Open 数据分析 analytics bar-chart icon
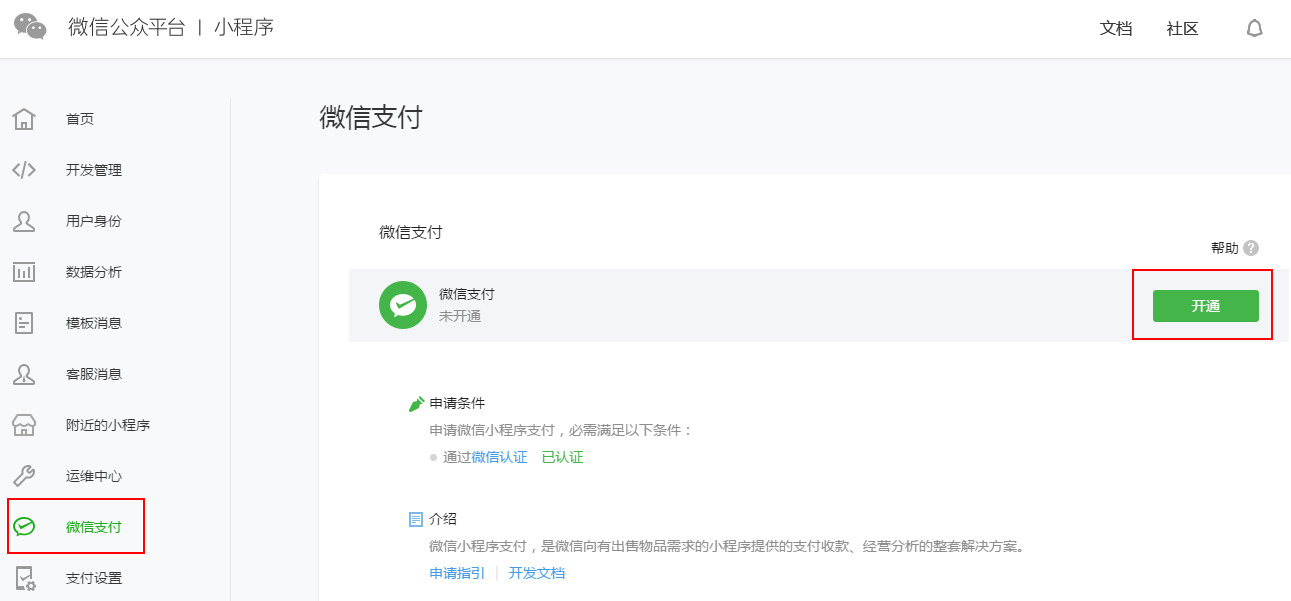 (x=23, y=271)
